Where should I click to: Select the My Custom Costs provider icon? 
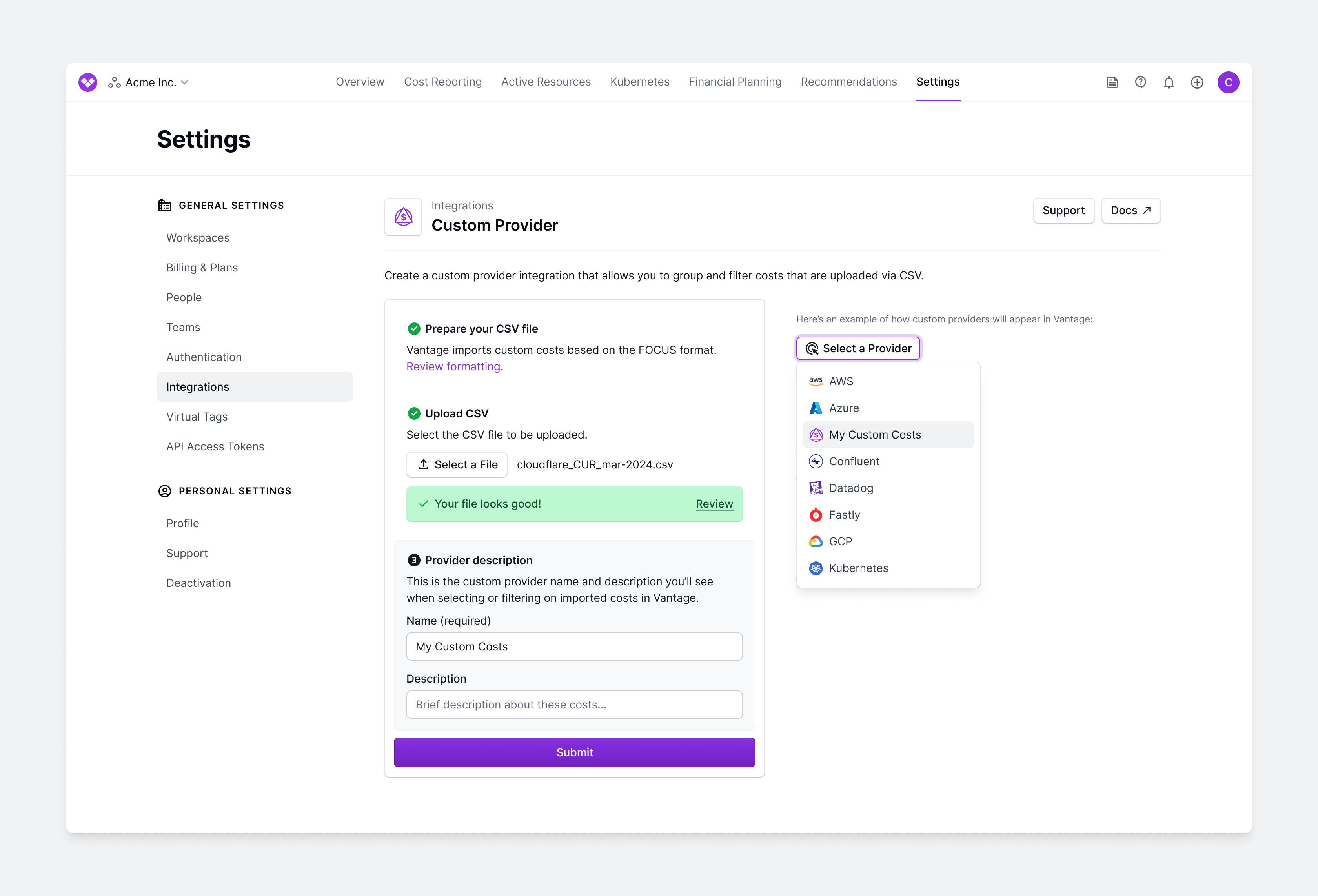tap(815, 434)
